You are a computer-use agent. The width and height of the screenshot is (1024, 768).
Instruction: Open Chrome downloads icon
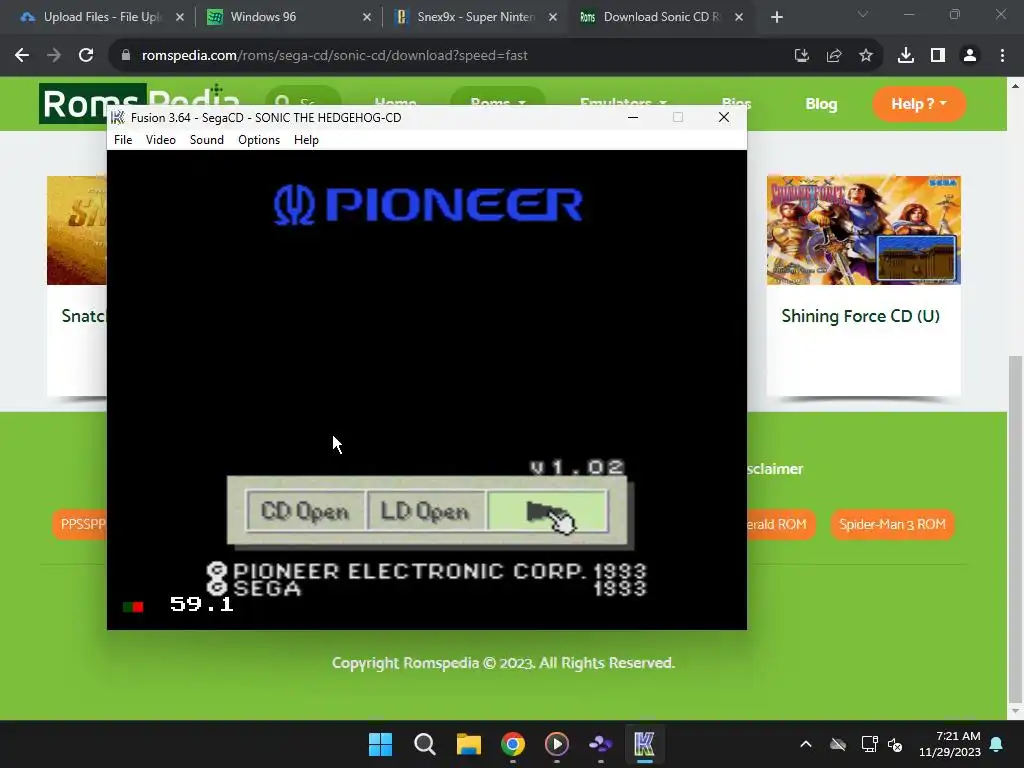click(906, 56)
